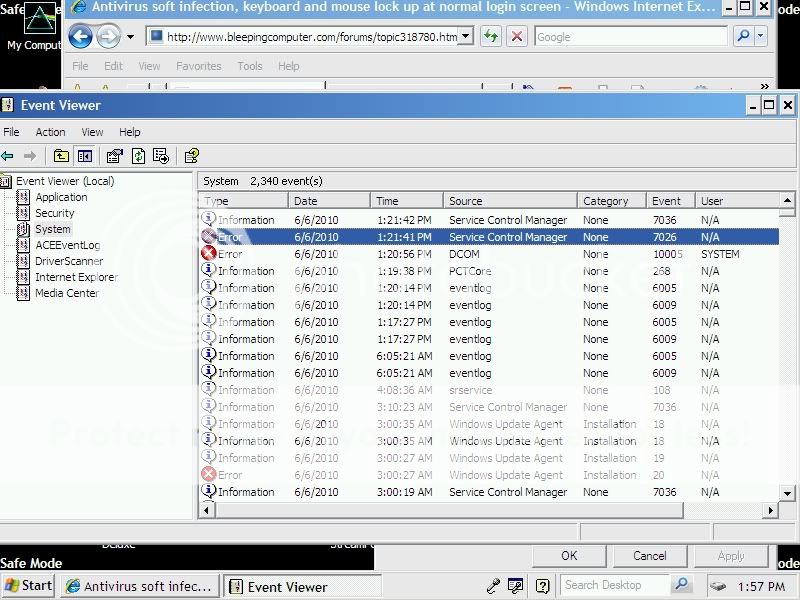
Task: Open the View menu in Event Viewer
Action: (x=92, y=132)
